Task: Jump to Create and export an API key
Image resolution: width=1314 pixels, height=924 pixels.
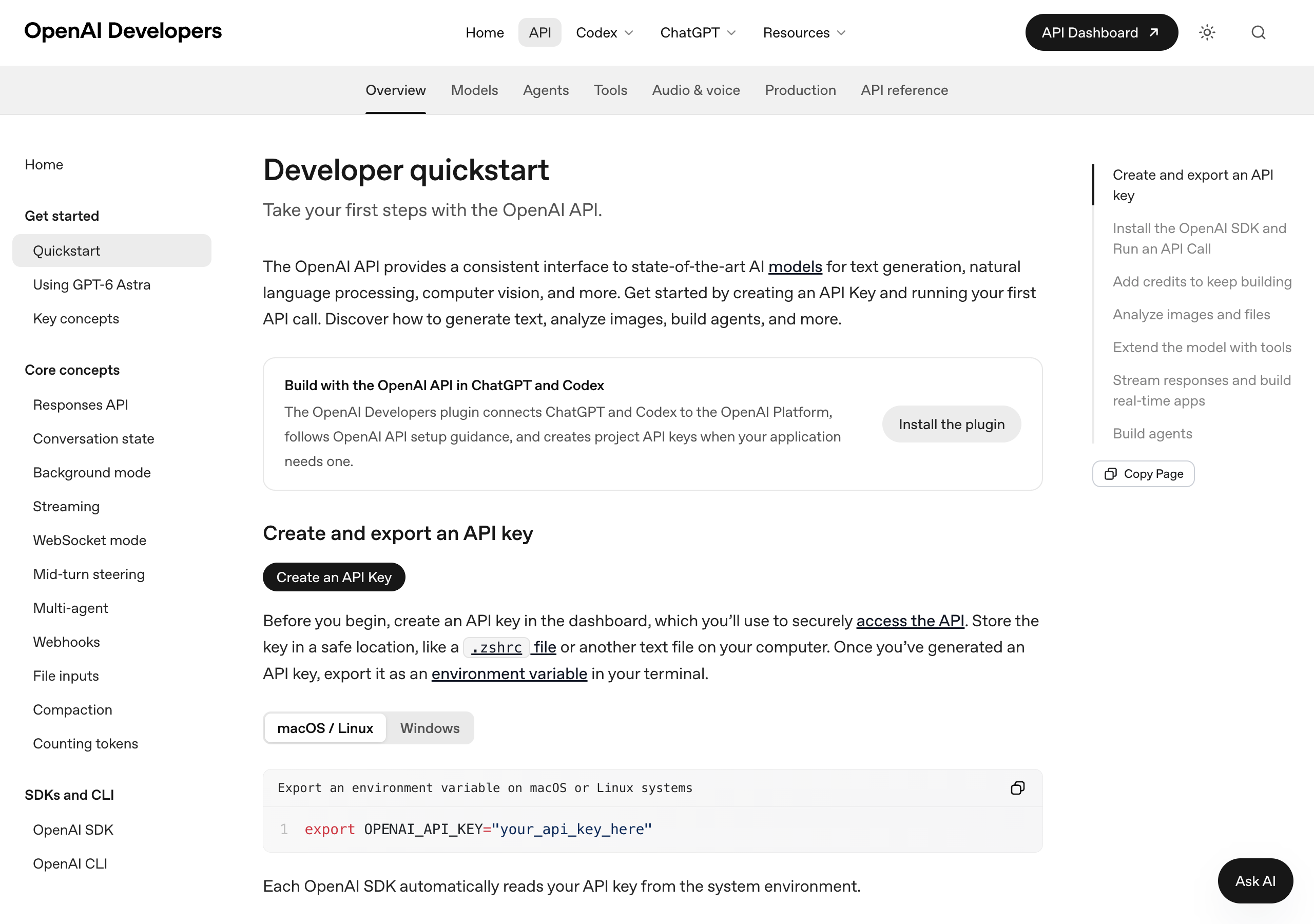Action: [x=1193, y=185]
